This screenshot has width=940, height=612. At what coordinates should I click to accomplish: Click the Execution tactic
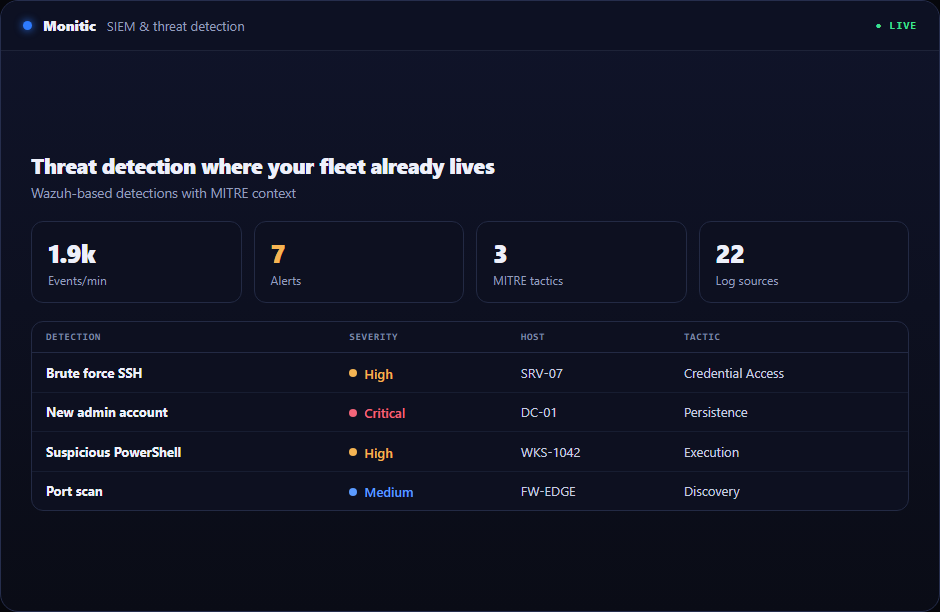tap(712, 453)
